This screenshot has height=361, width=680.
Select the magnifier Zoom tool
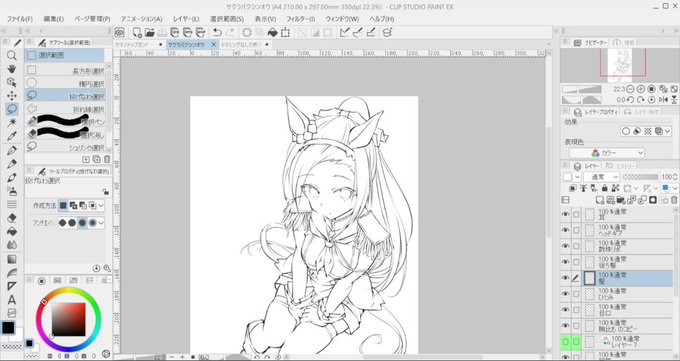pos(12,55)
